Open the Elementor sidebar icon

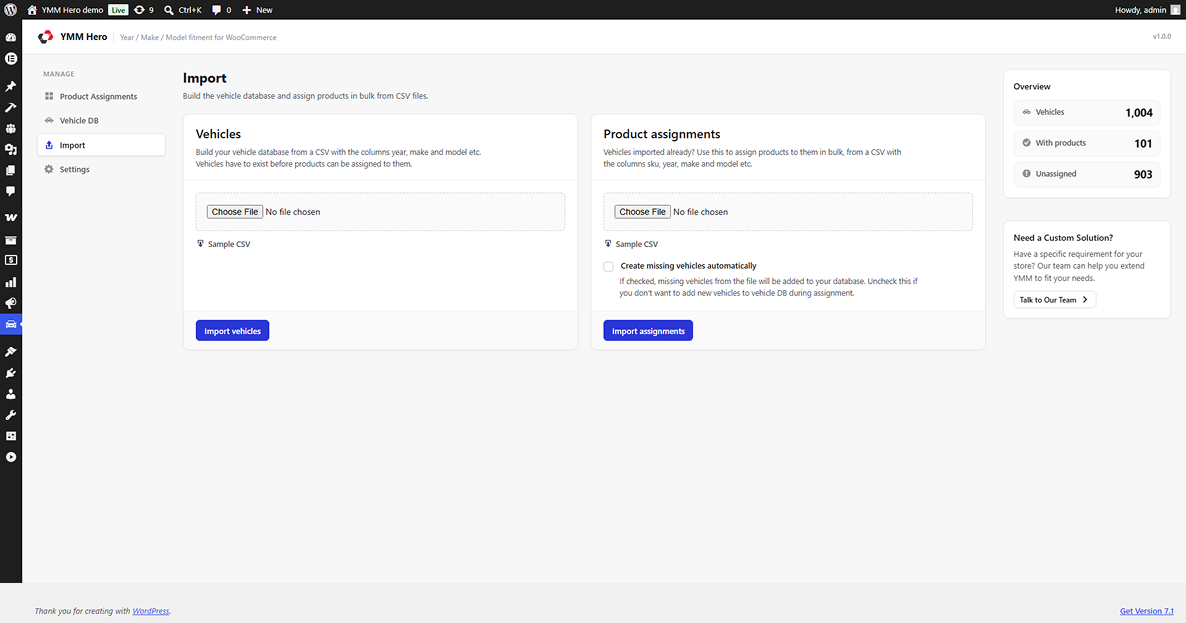11,58
